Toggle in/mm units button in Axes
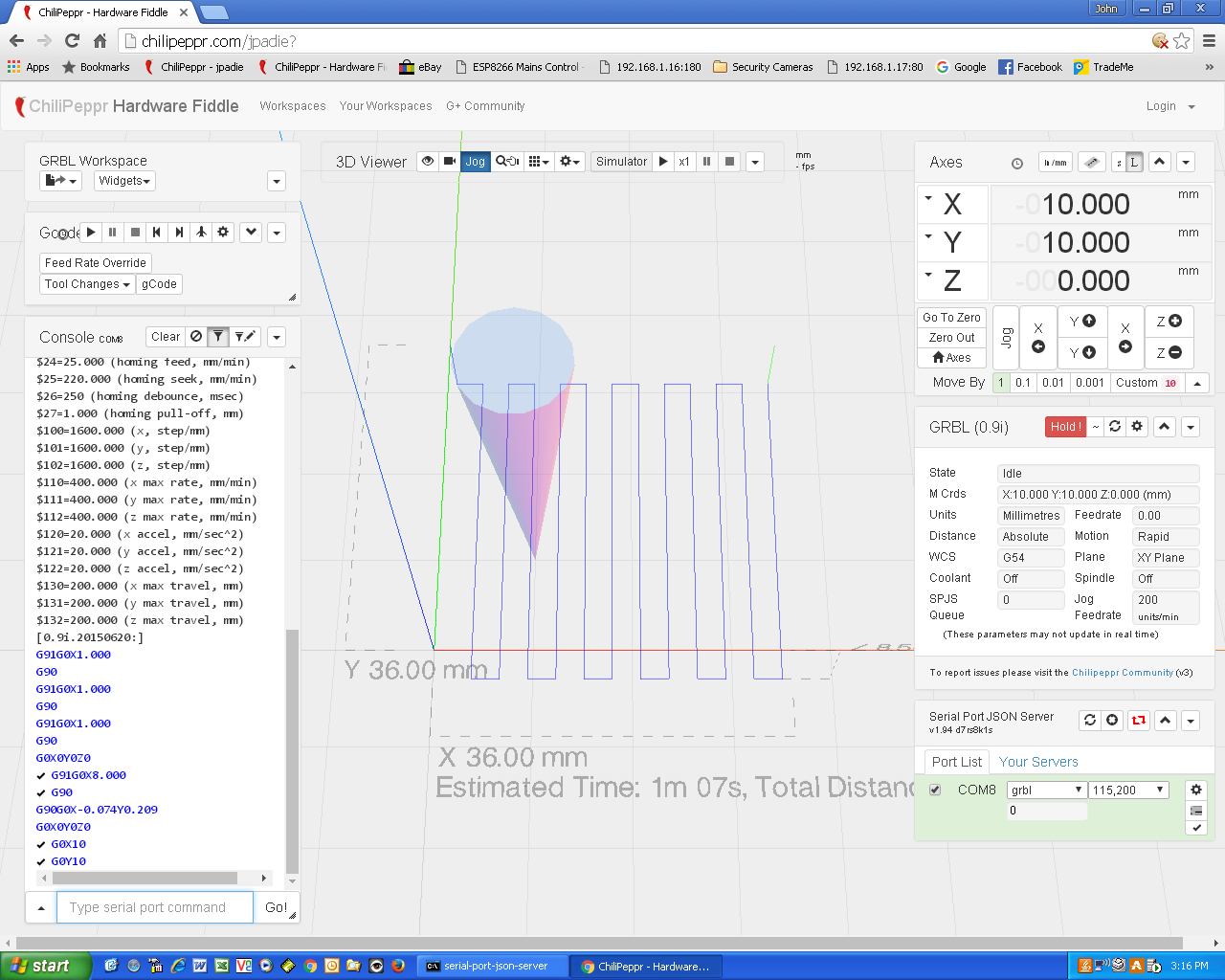Image resolution: width=1225 pixels, height=980 pixels. point(1056,162)
